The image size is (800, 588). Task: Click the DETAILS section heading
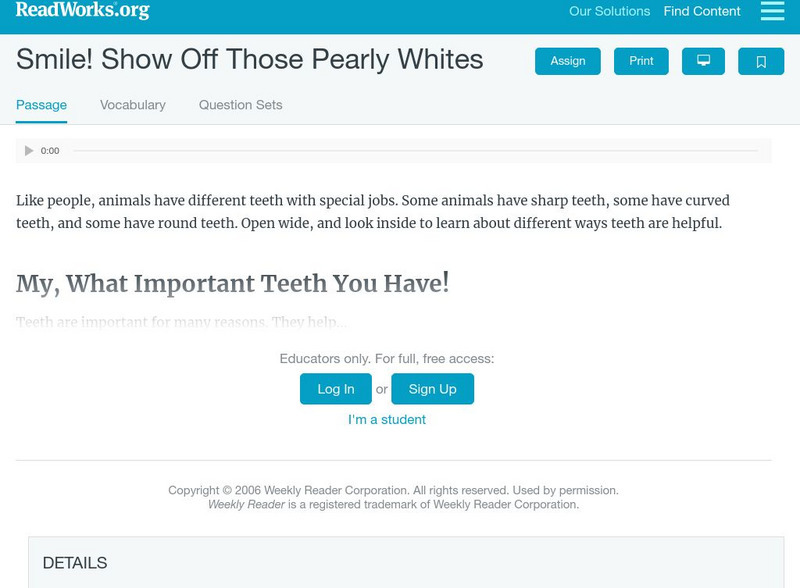click(x=75, y=563)
